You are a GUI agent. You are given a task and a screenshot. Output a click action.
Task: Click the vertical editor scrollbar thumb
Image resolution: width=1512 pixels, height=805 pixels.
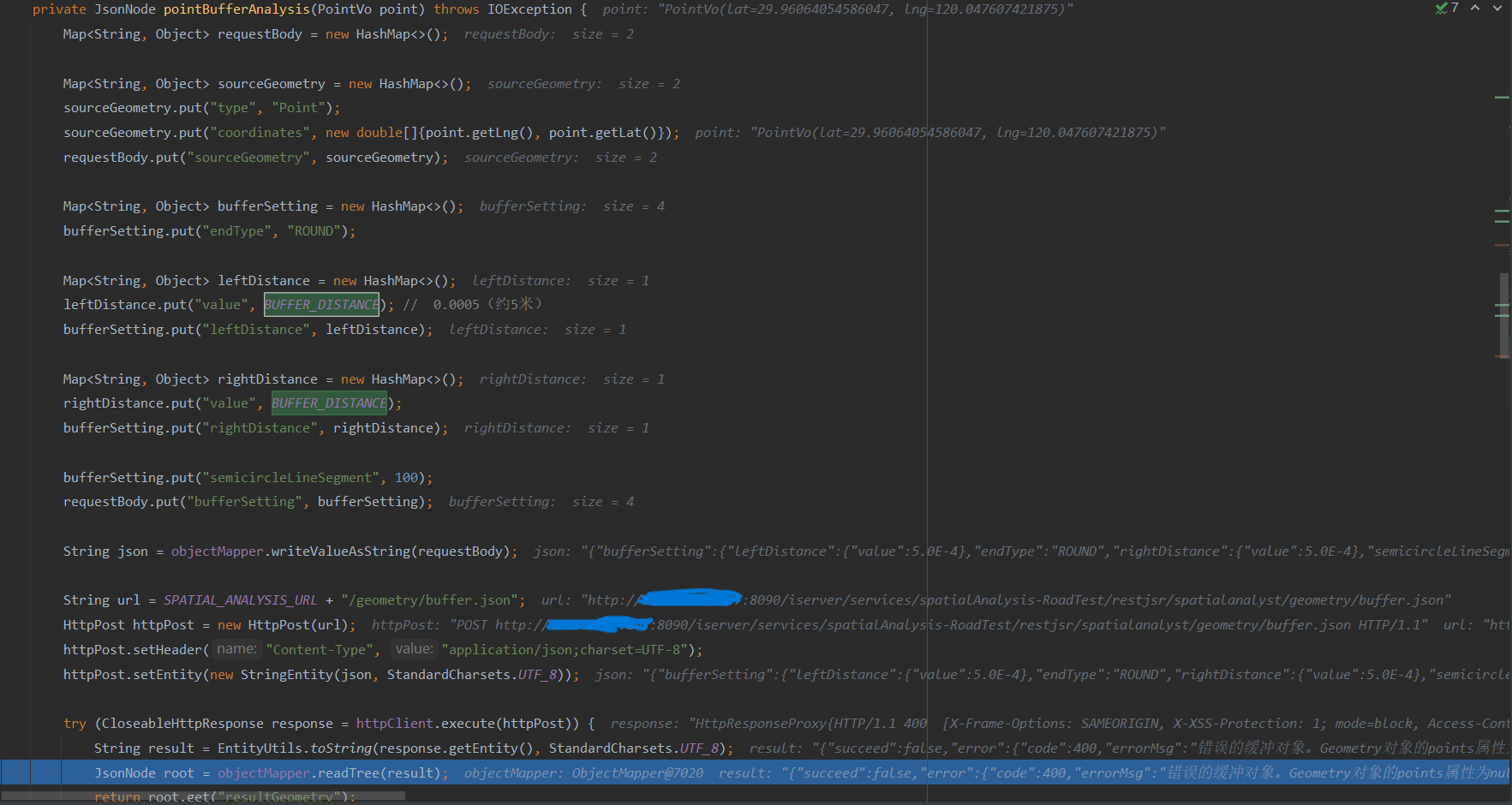[x=1503, y=313]
